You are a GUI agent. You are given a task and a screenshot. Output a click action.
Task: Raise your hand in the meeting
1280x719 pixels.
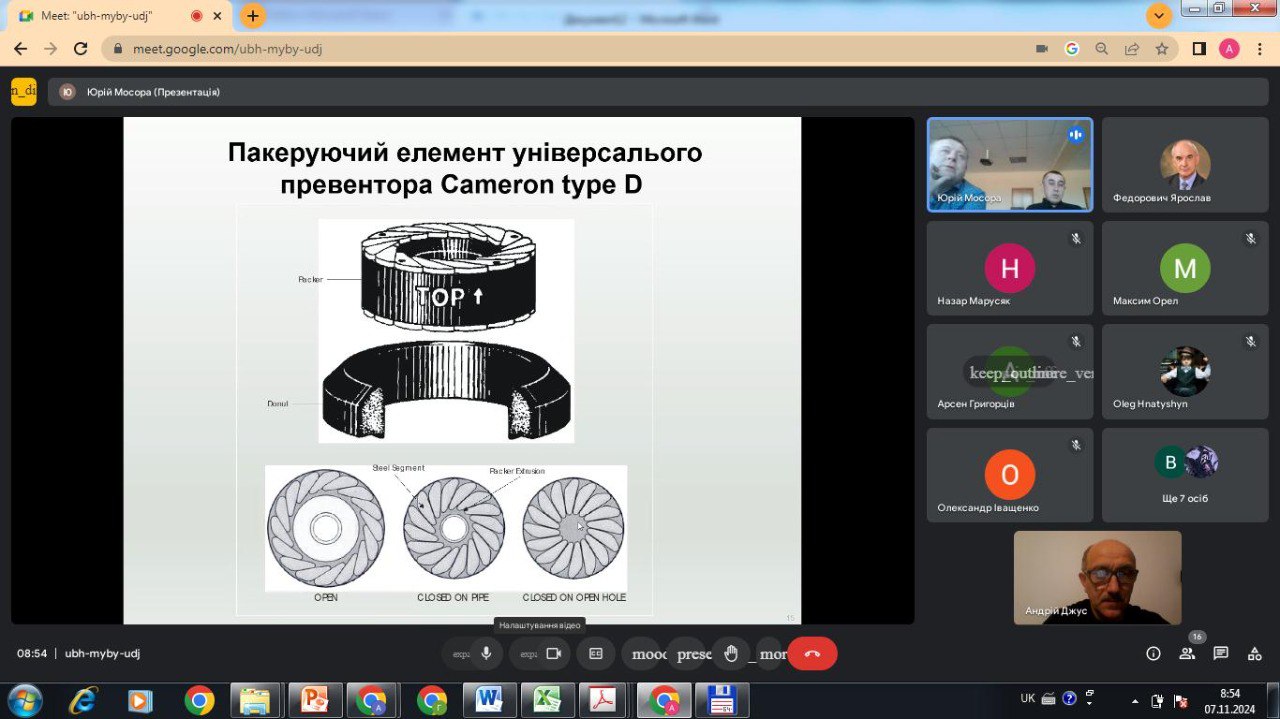[731, 653]
